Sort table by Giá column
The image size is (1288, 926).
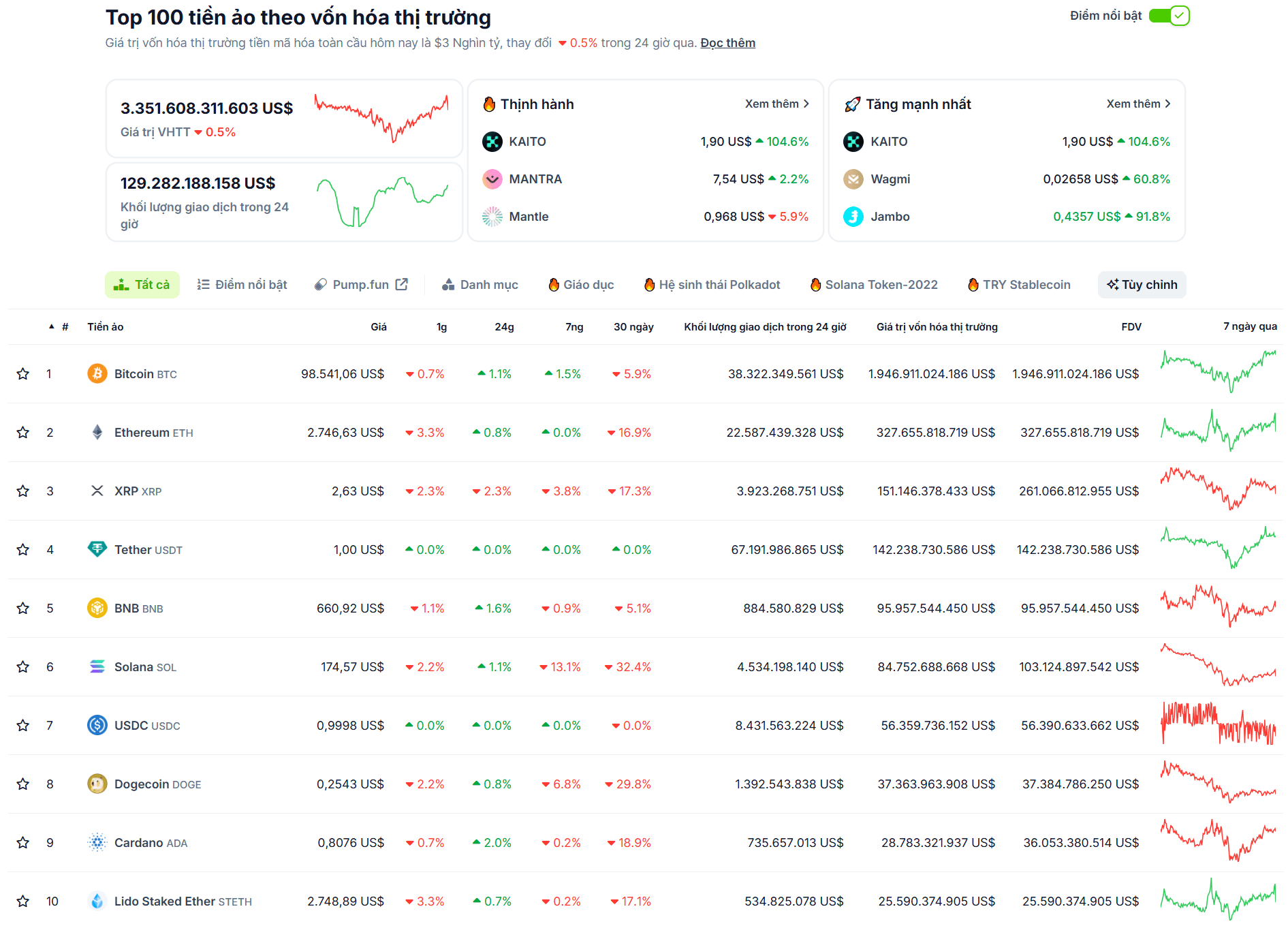[379, 327]
